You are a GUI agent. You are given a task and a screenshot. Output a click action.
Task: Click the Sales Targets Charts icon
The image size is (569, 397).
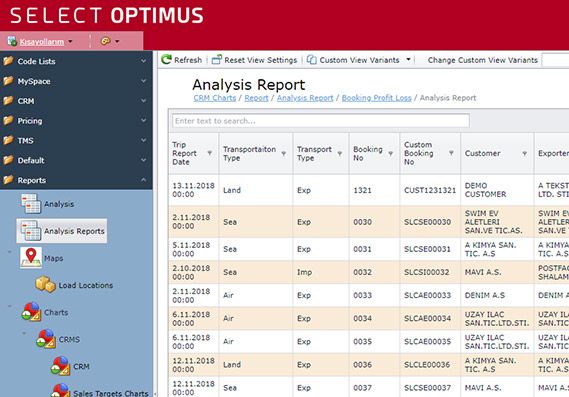tap(61, 390)
